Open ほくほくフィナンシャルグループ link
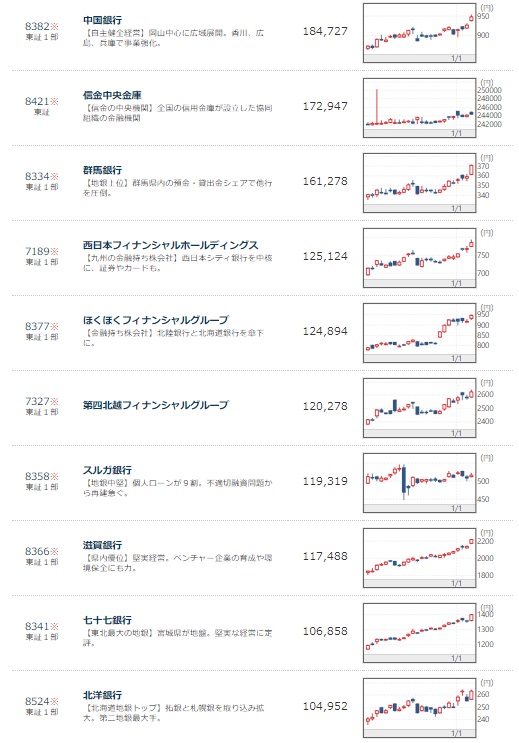The height and width of the screenshot is (743, 519). 156,320
